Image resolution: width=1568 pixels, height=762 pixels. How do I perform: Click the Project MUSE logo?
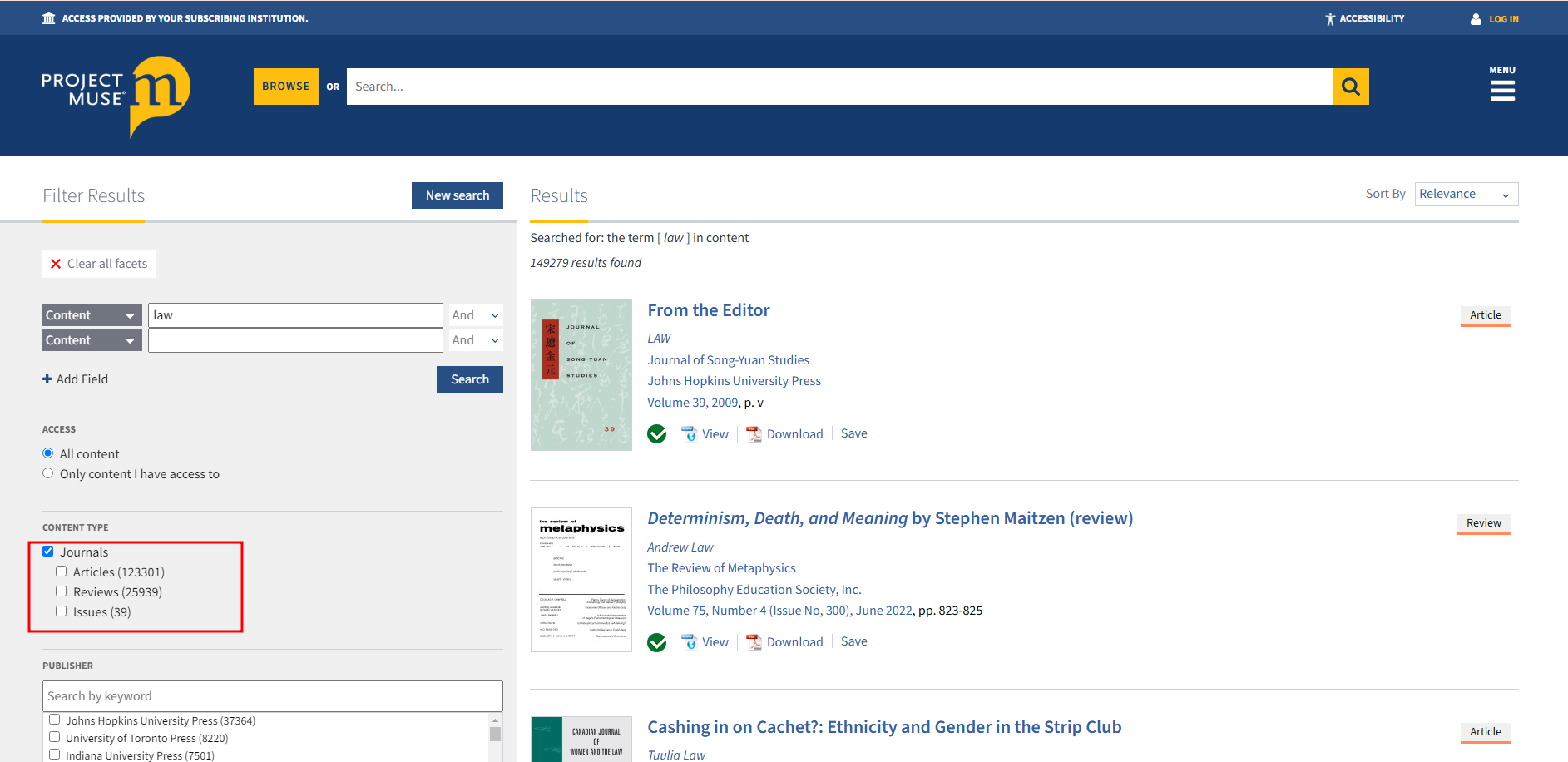point(116,95)
